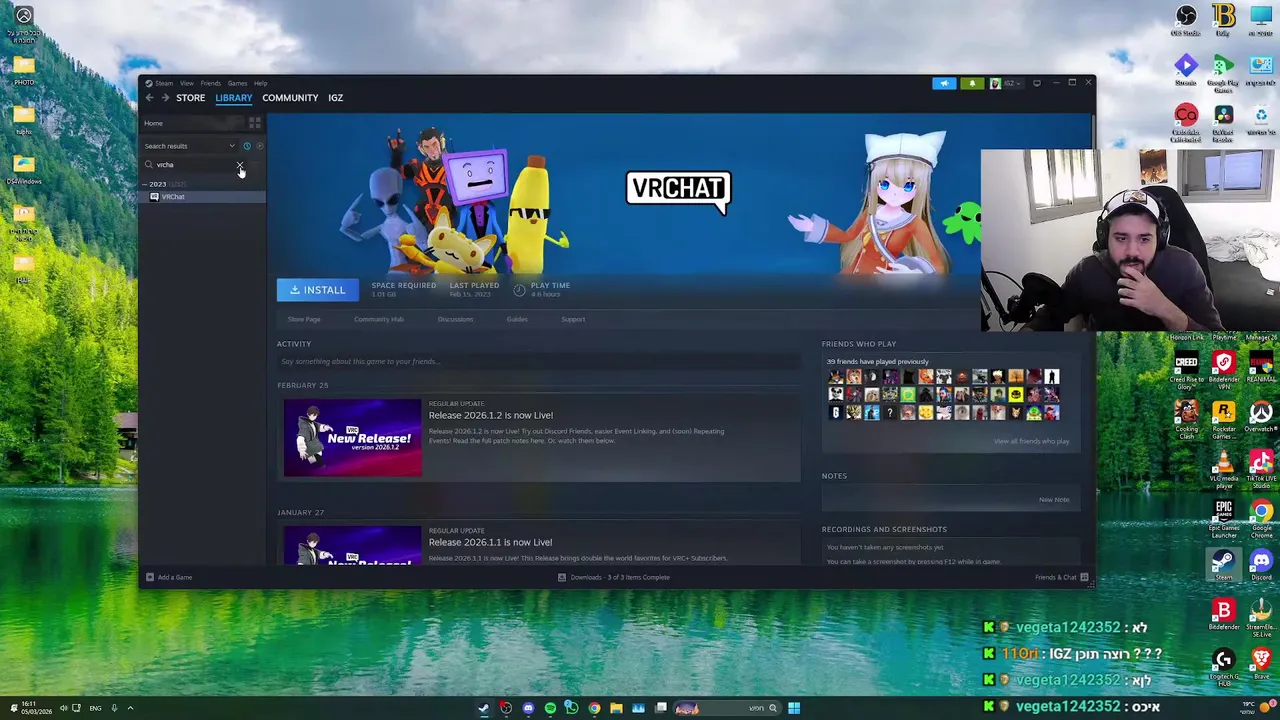1280x720 pixels.
Task: Click Add a Game at bottom left
Action: (168, 577)
